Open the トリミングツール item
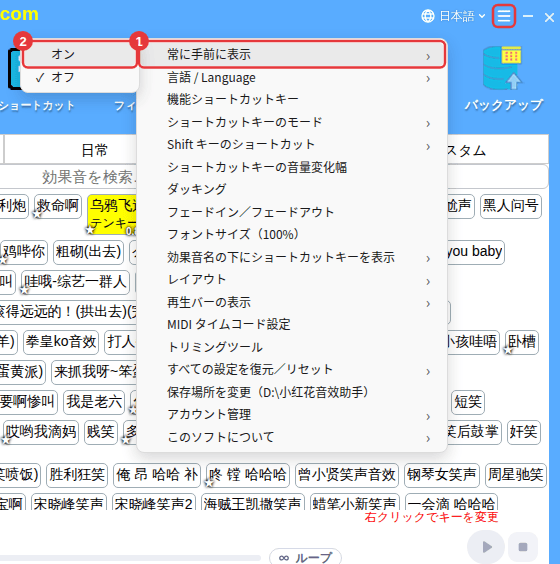This screenshot has height=564, width=560. coord(292,347)
